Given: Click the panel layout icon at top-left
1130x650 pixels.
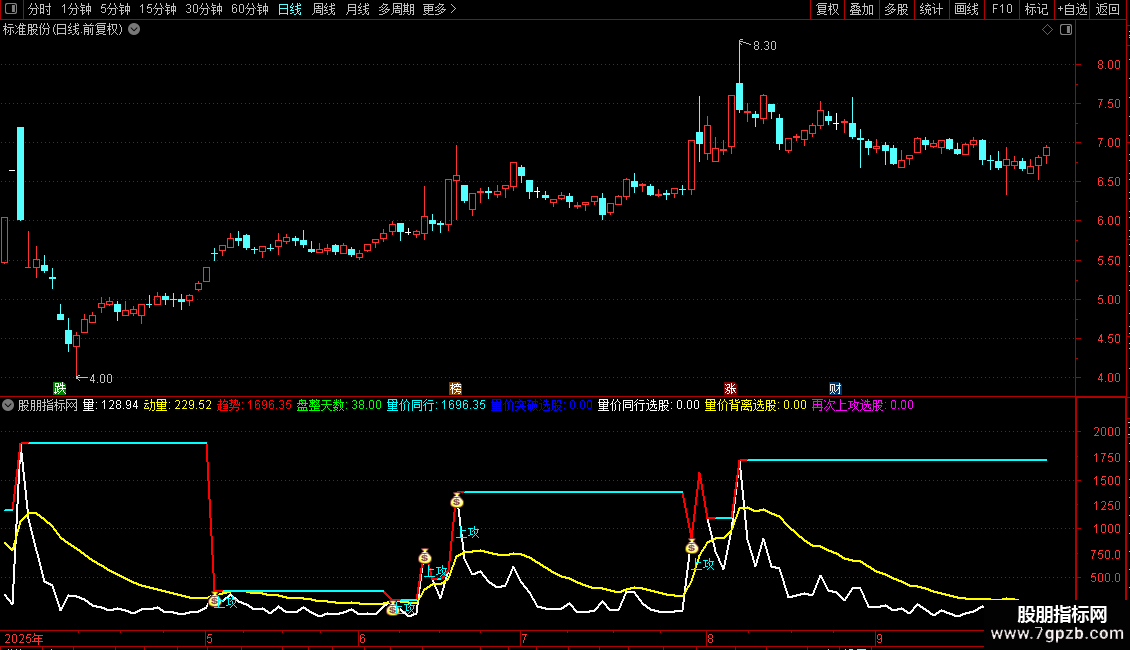Looking at the screenshot, I should (11, 9).
